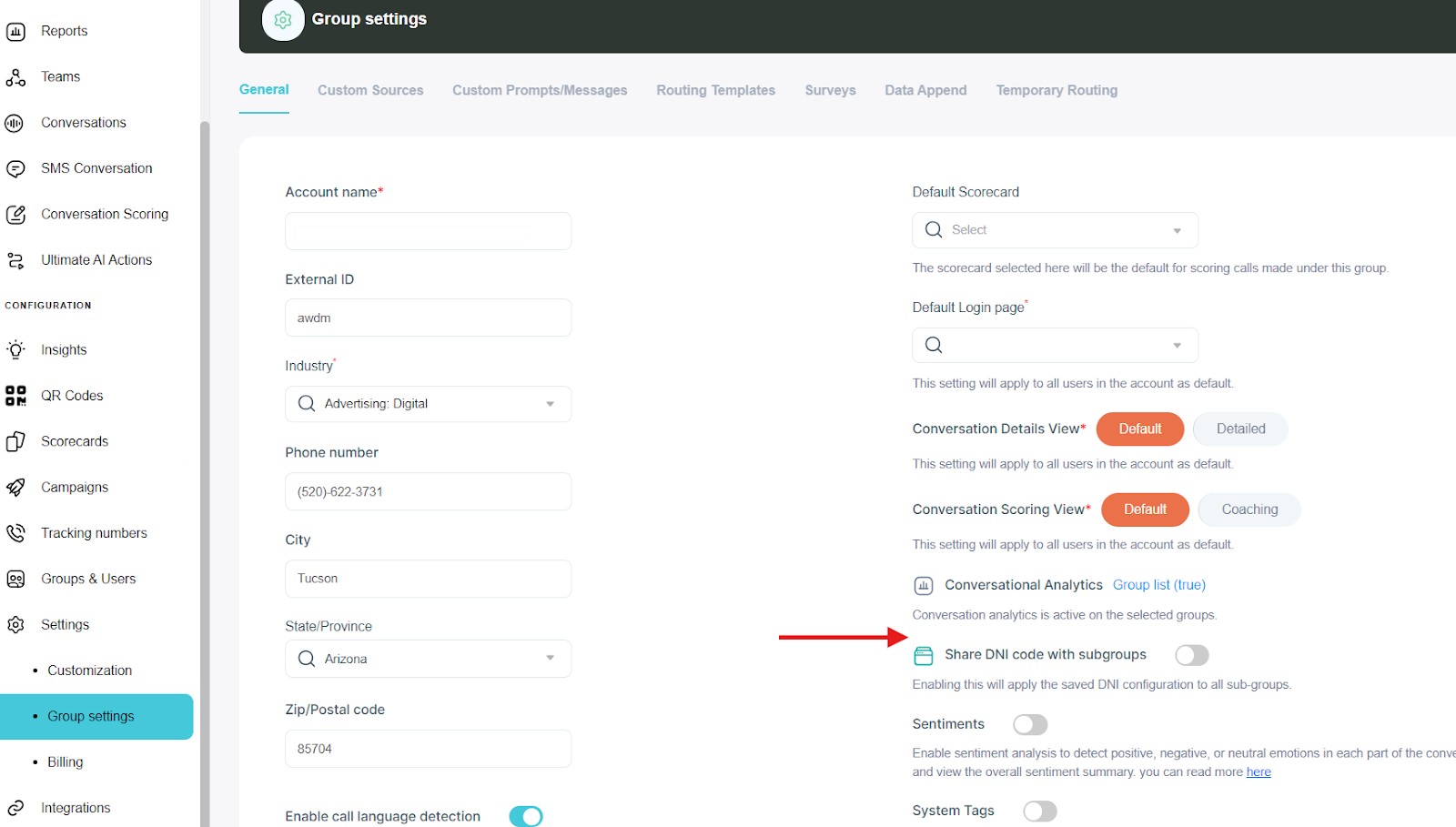The width and height of the screenshot is (1456, 827).
Task: Click the Teams sidebar icon
Action: point(15,77)
